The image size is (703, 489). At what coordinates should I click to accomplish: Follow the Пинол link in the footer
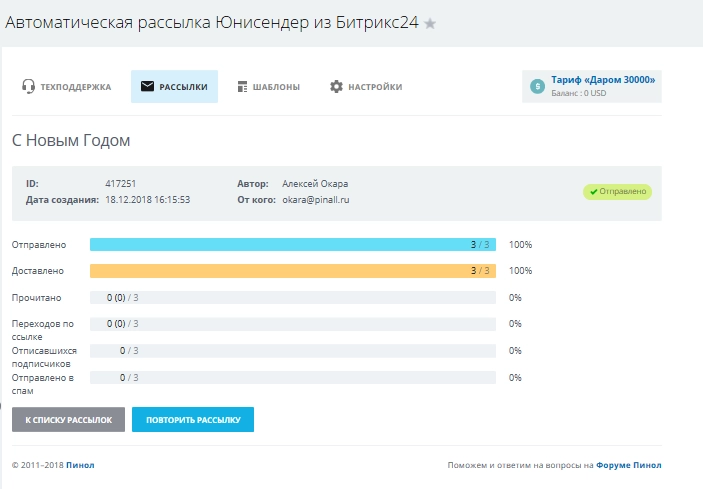(x=80, y=465)
